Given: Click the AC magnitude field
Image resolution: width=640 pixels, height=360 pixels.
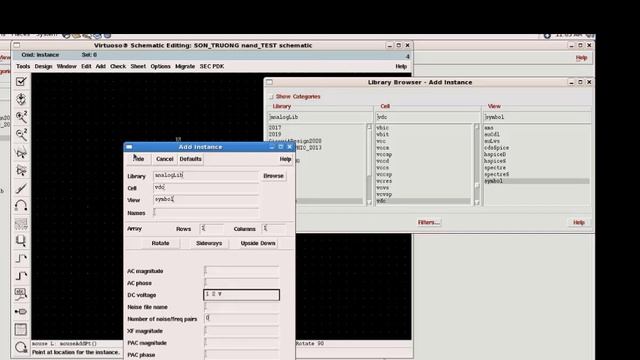Looking at the screenshot, I should 242,271.
